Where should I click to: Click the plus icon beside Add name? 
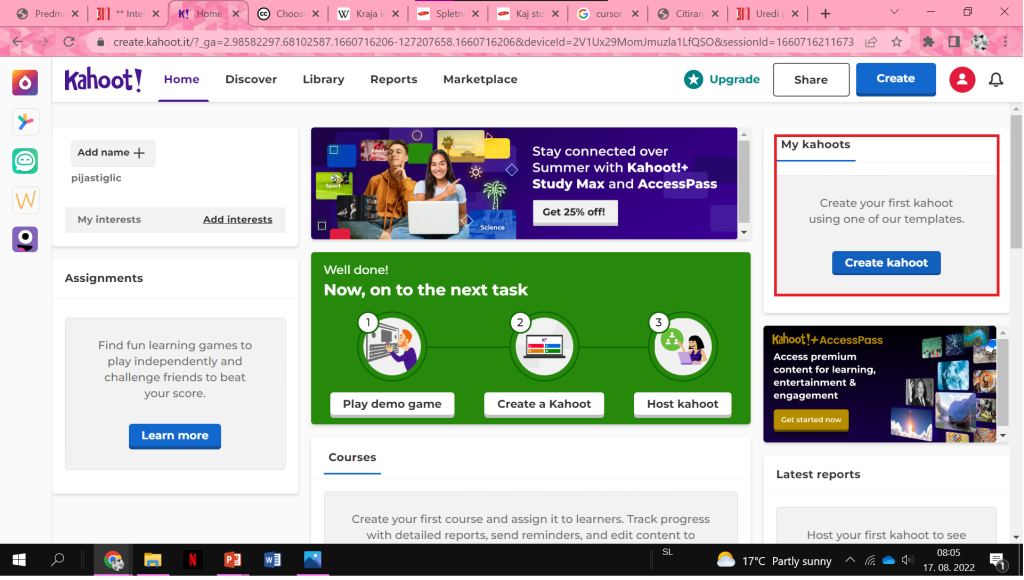(x=139, y=153)
